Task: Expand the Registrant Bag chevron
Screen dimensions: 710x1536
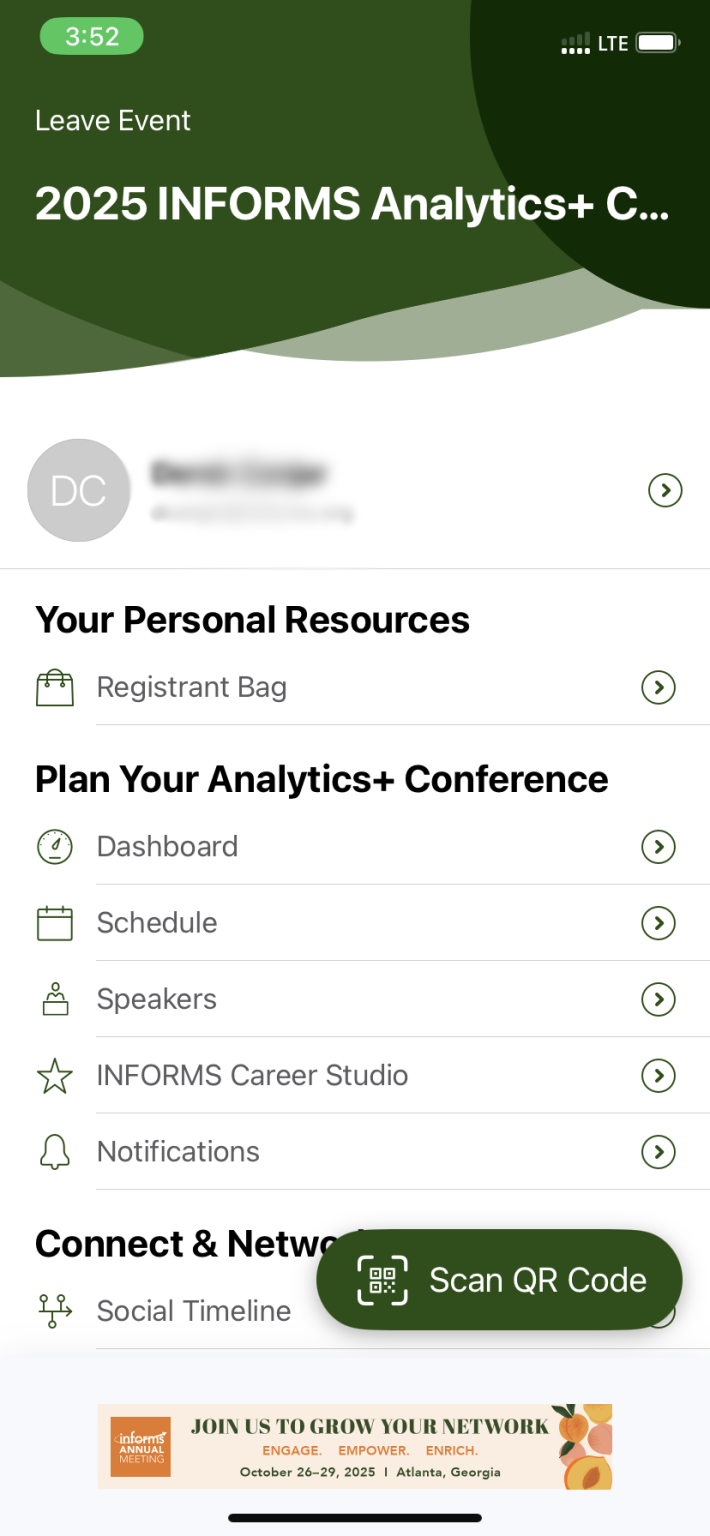Action: [x=658, y=687]
